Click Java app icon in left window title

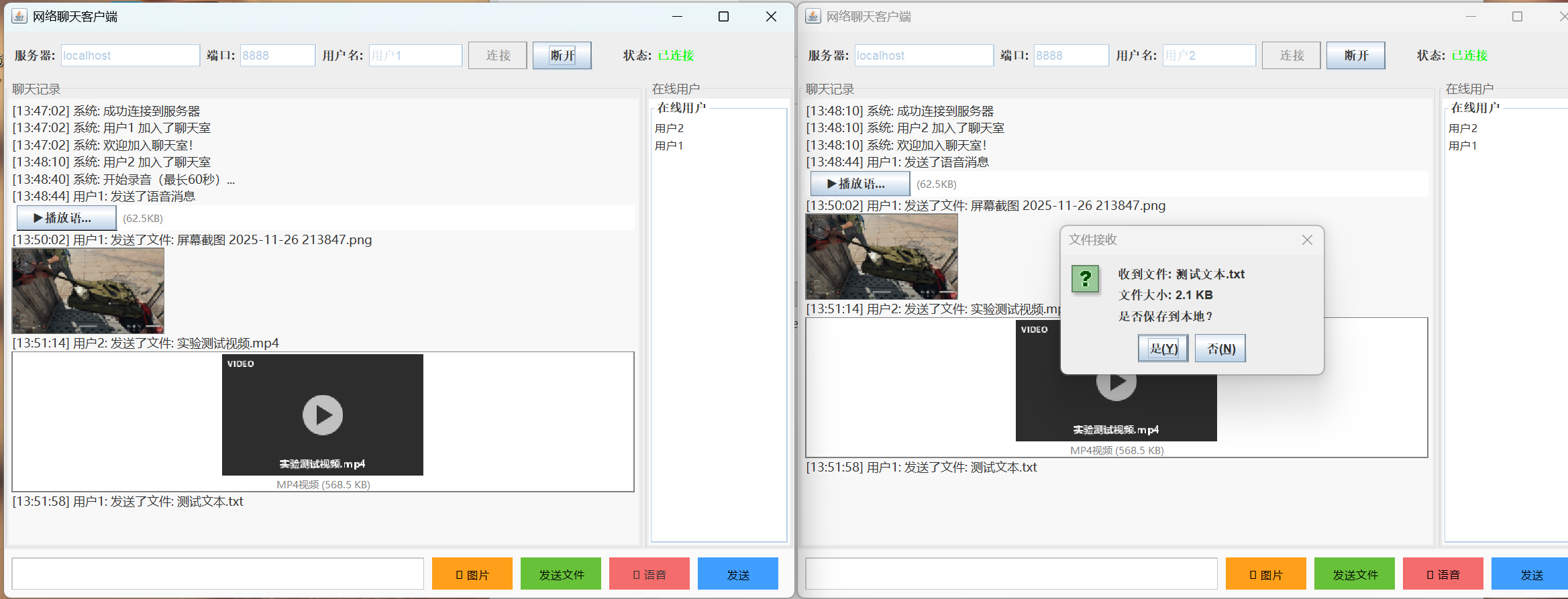point(19,16)
